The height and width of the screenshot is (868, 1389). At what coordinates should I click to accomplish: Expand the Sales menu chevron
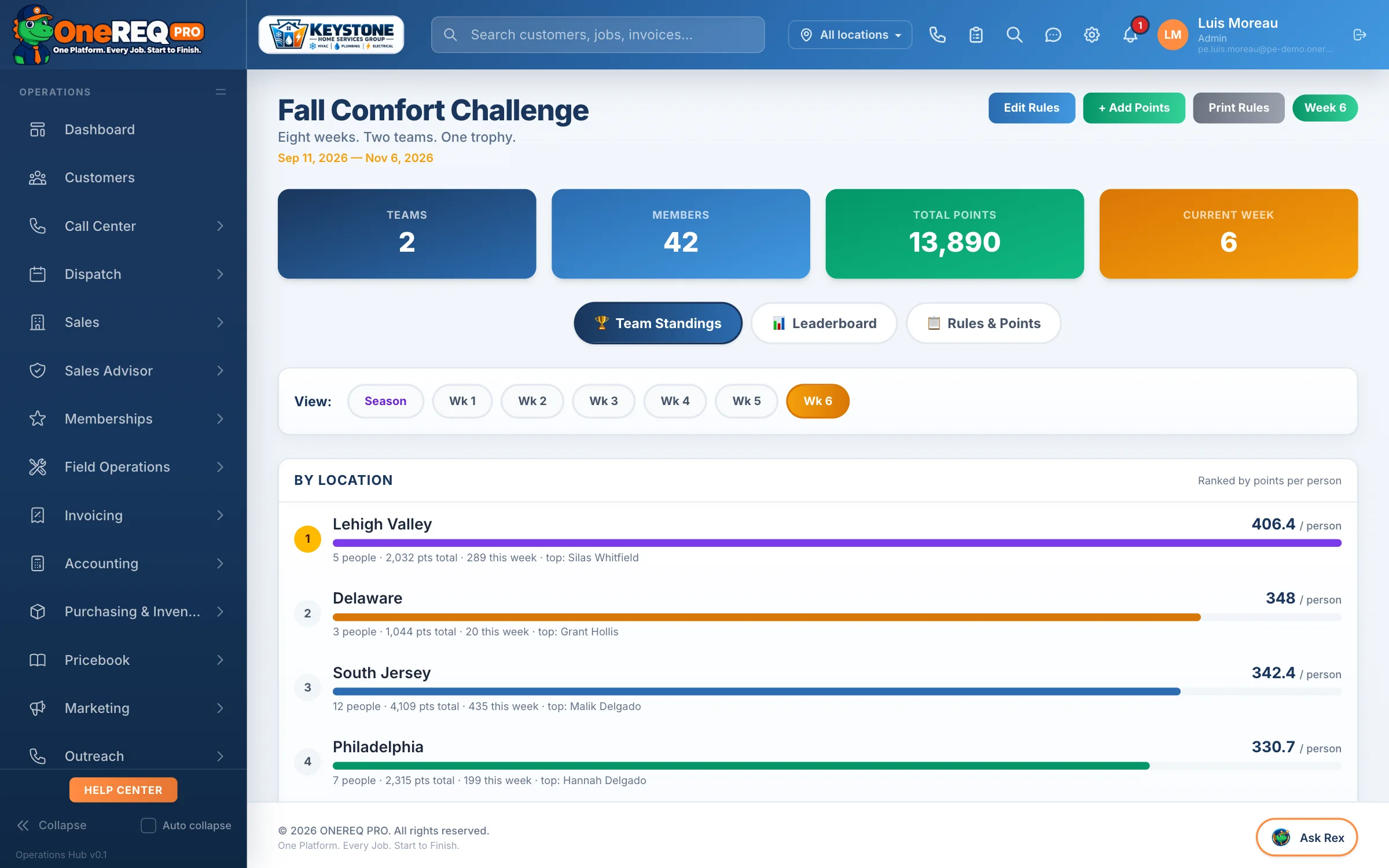click(x=220, y=322)
